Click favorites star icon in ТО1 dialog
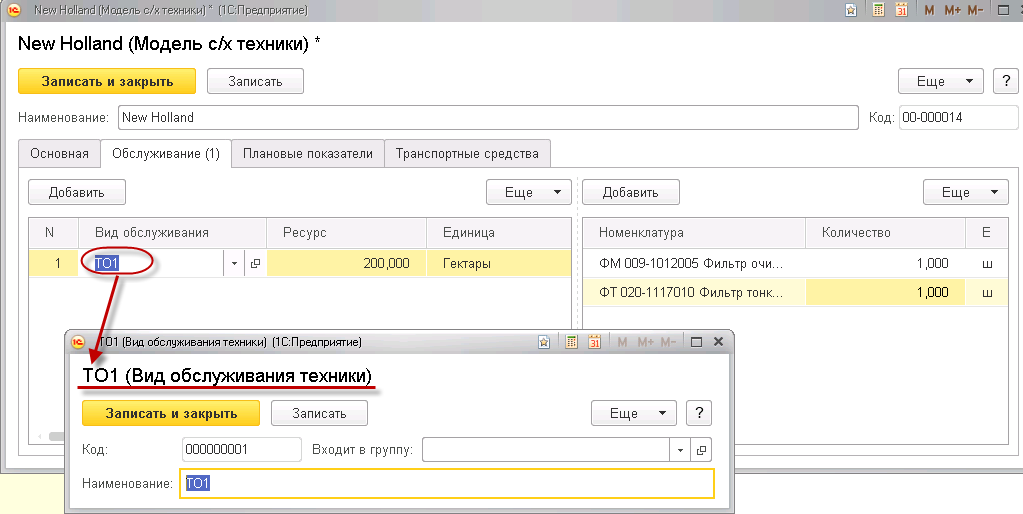The image size is (1023, 514). click(544, 342)
